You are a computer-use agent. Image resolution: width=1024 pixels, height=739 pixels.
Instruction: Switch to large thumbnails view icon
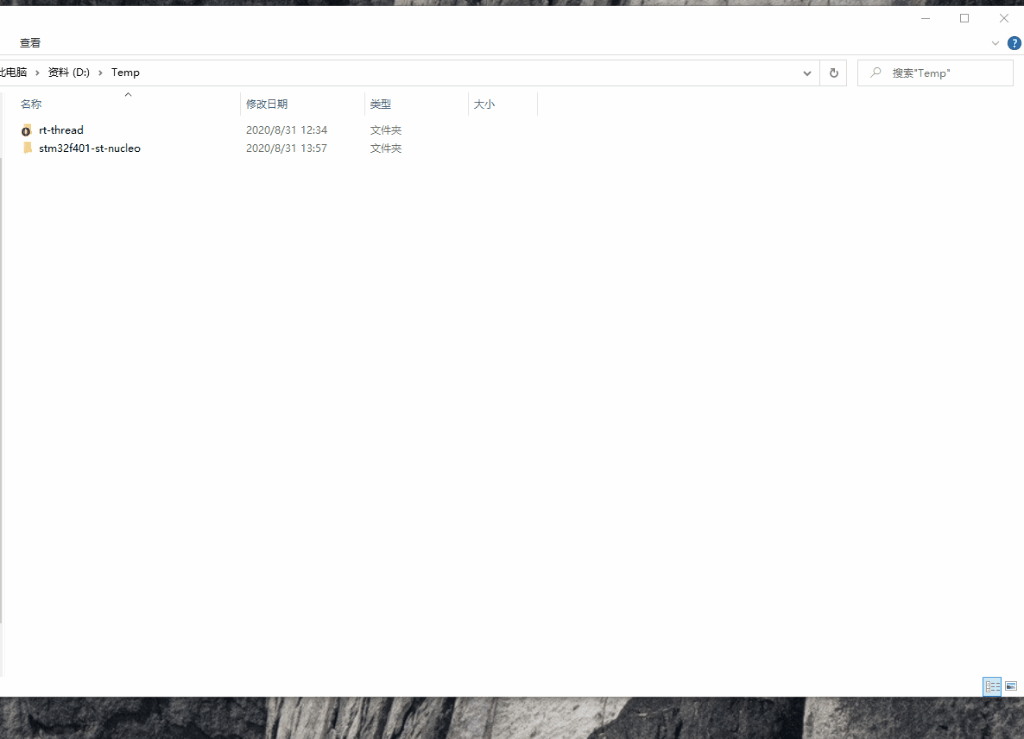(1011, 686)
